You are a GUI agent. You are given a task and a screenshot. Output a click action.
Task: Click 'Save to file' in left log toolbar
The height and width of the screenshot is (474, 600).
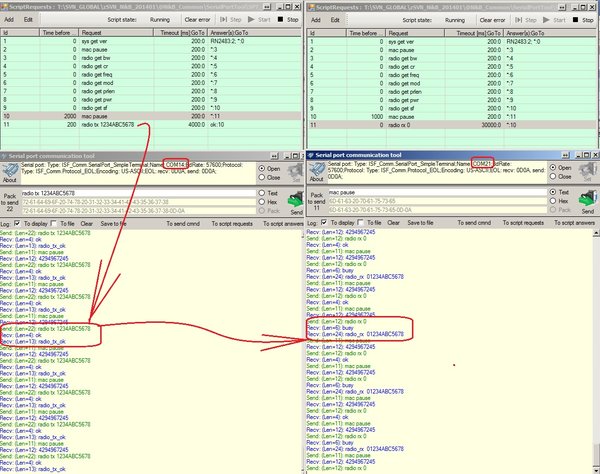point(114,223)
